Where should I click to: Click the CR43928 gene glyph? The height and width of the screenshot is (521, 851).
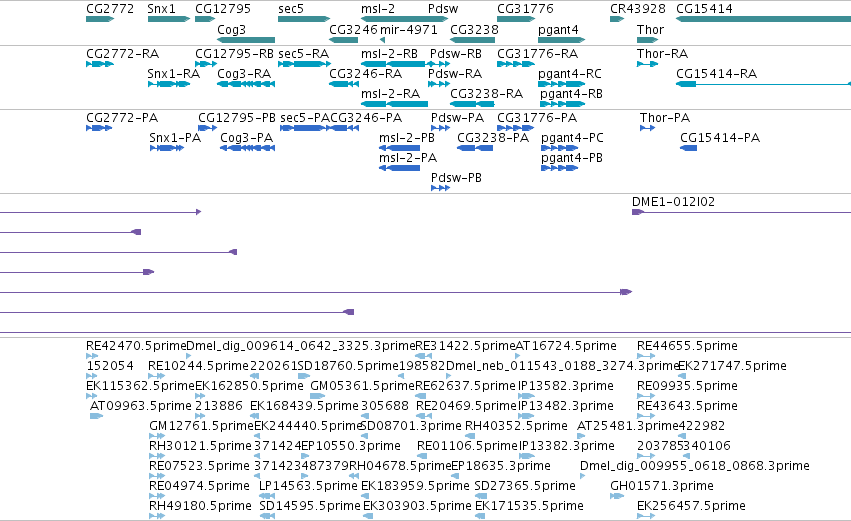coord(617,19)
